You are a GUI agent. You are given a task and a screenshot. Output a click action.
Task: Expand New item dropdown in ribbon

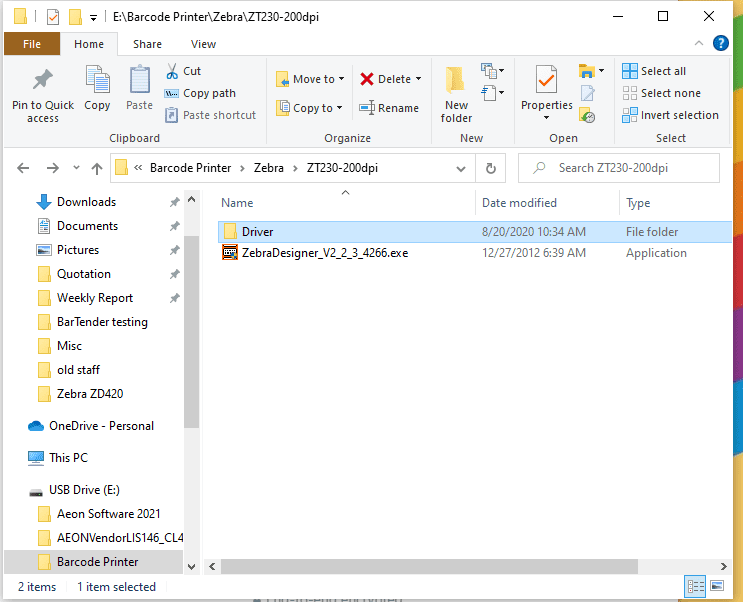click(x=492, y=71)
